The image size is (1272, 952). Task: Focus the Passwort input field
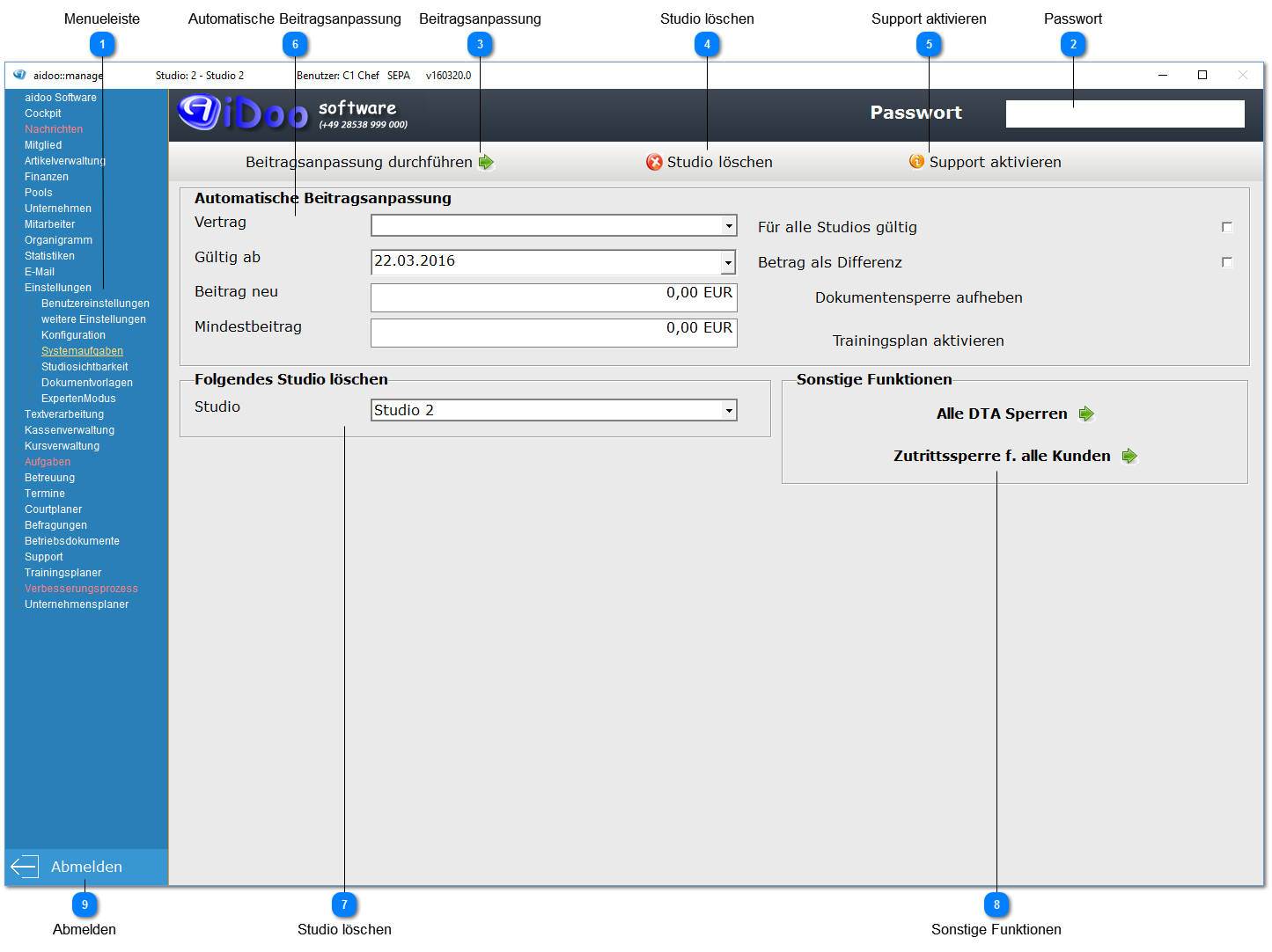pyautogui.click(x=1125, y=114)
